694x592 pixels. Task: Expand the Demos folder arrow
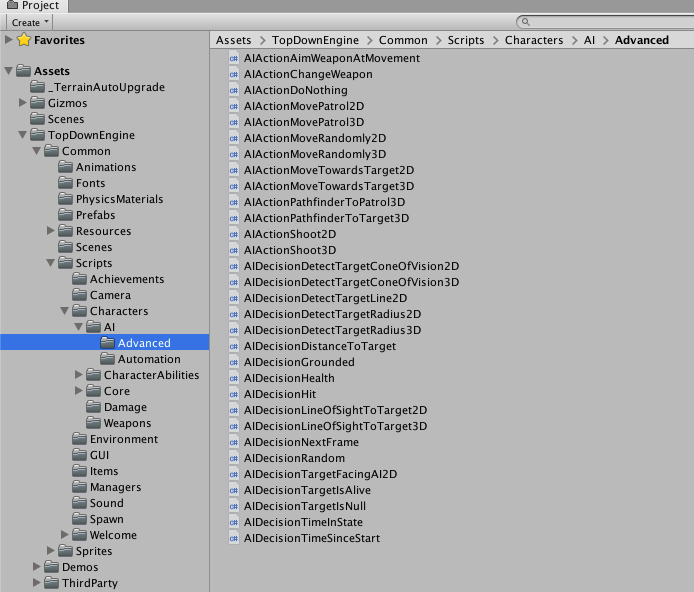pyautogui.click(x=37, y=566)
